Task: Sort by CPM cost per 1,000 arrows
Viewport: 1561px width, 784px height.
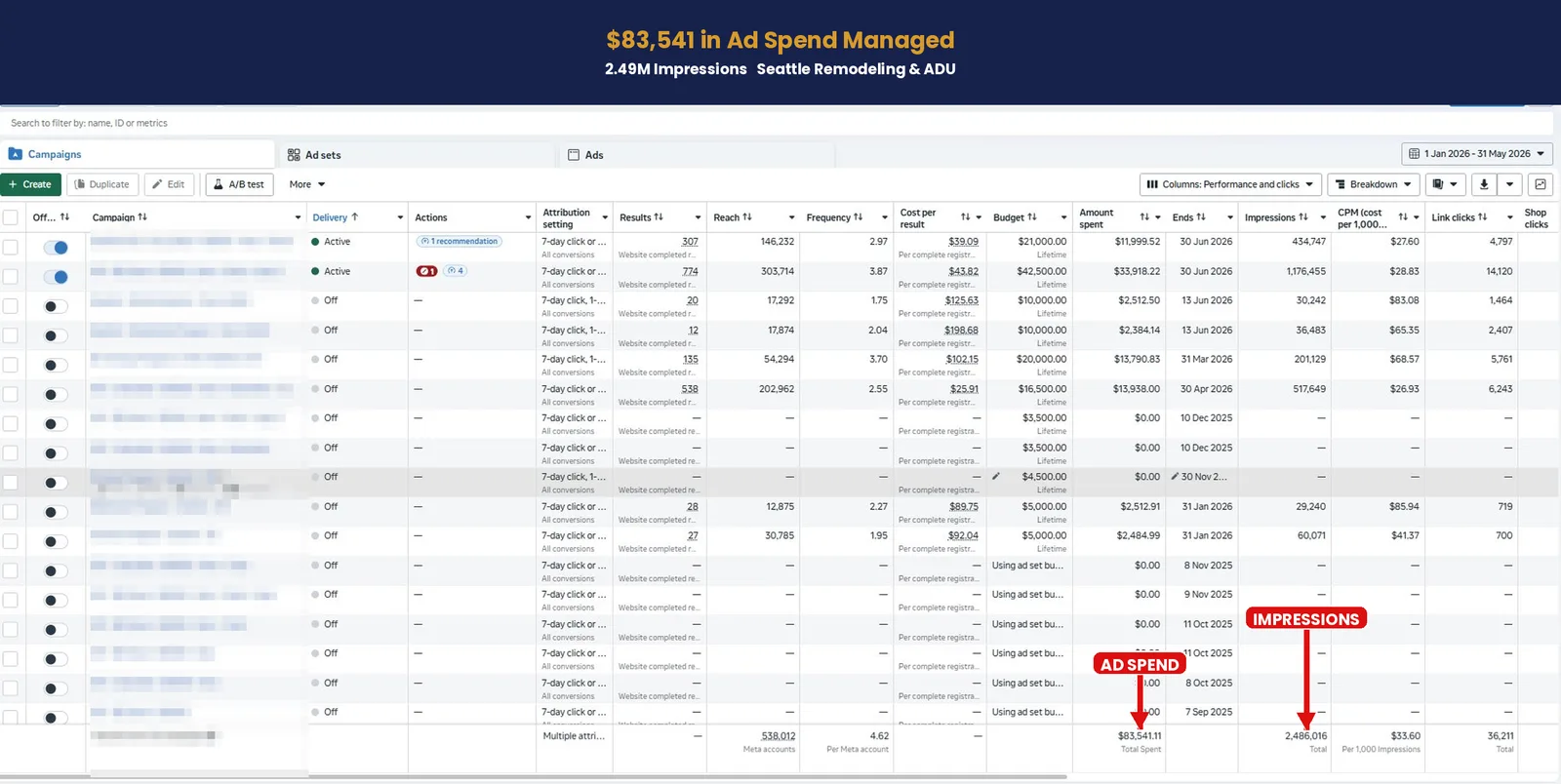Action: [1403, 217]
